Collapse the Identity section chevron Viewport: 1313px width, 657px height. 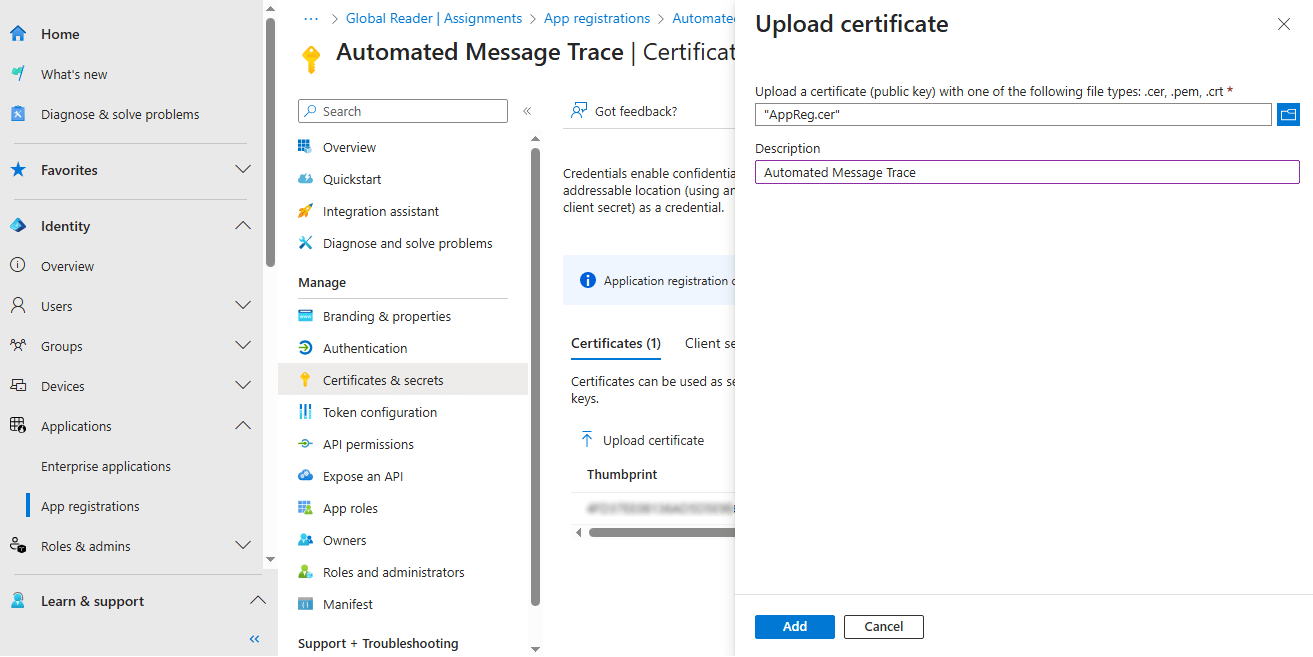pyautogui.click(x=243, y=226)
